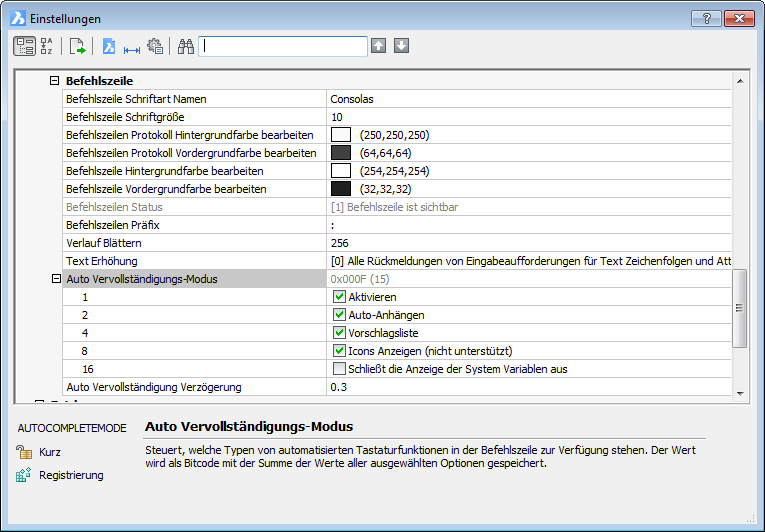Open the window help question mark button

706,18
